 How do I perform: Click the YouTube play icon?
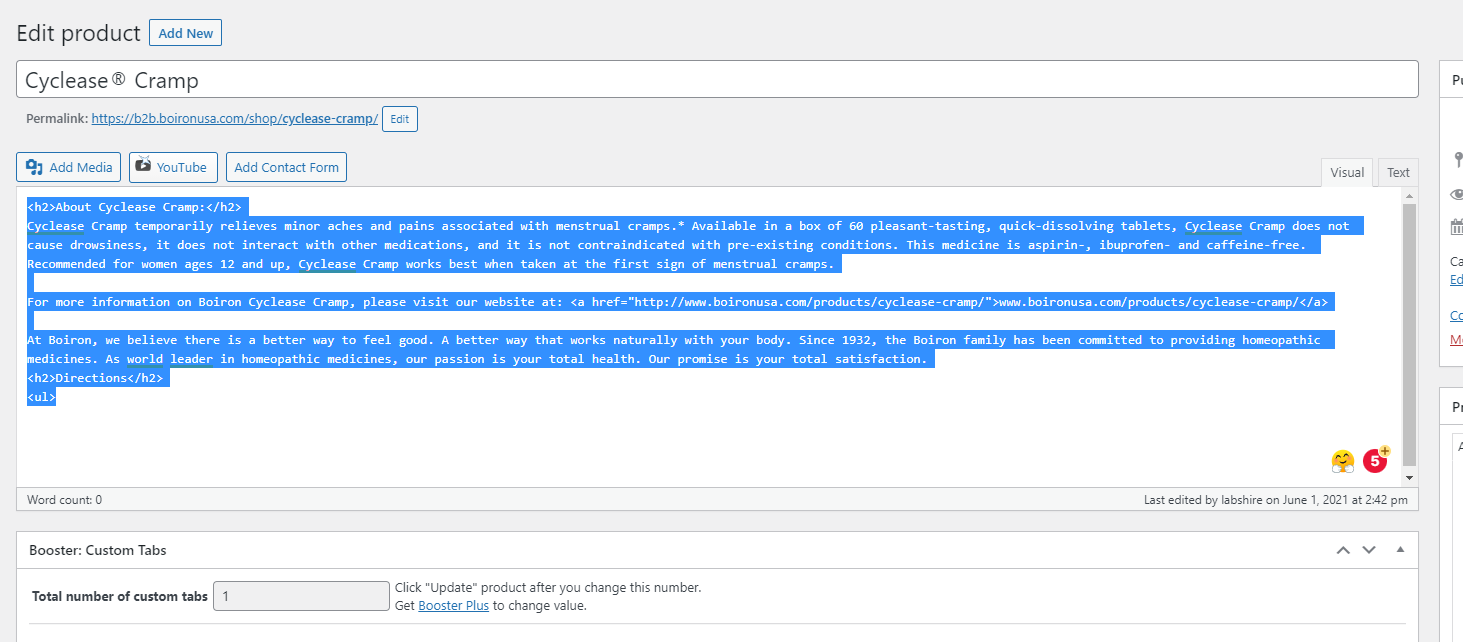tap(143, 165)
